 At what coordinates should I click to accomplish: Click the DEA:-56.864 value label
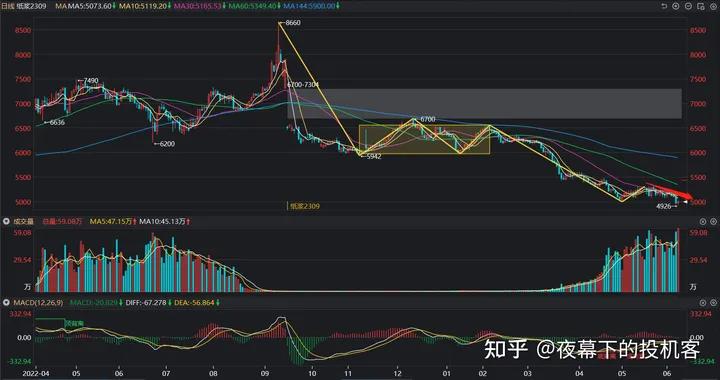[194, 303]
